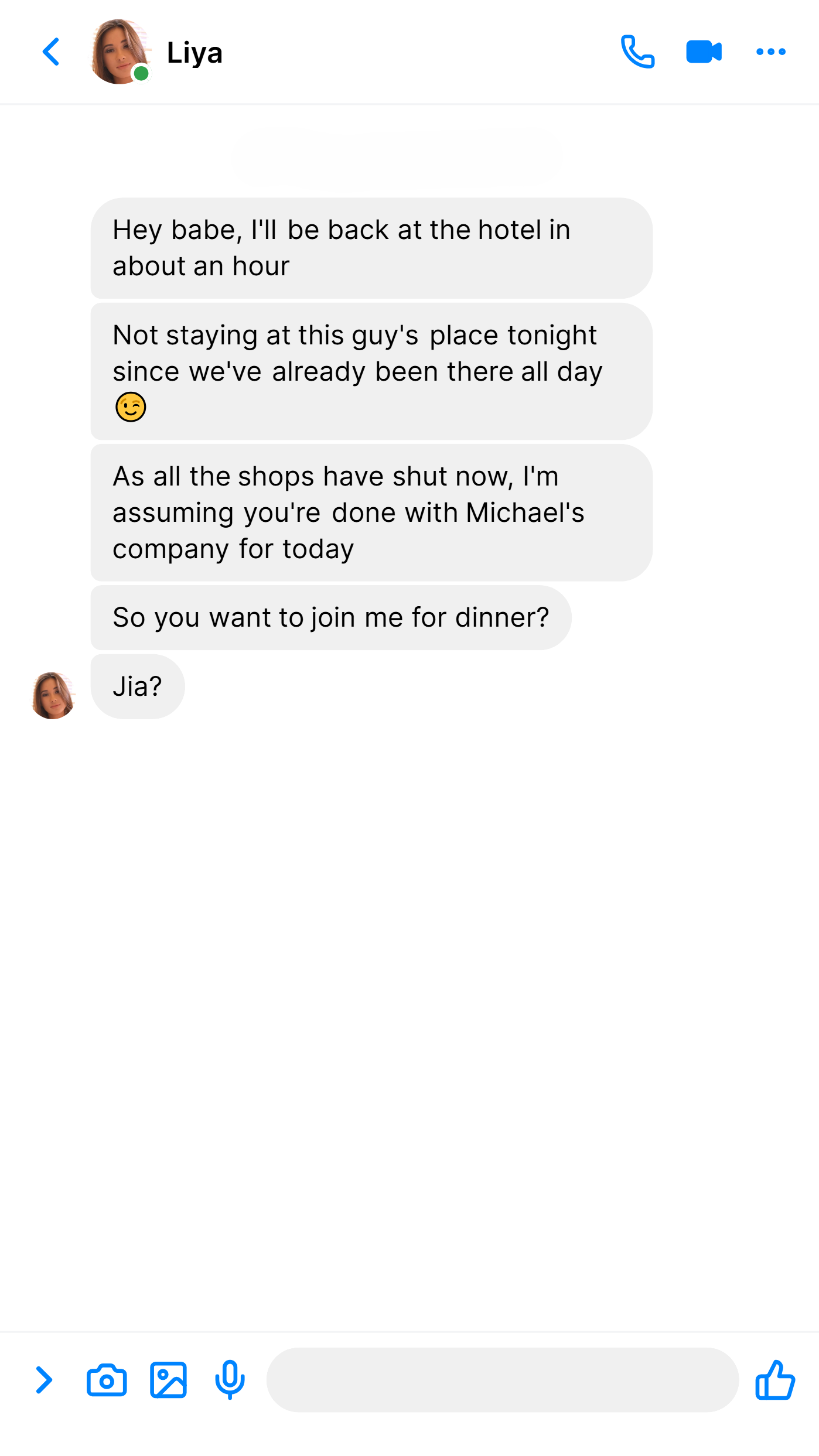Open the camera to take a photo

pyautogui.click(x=107, y=1380)
